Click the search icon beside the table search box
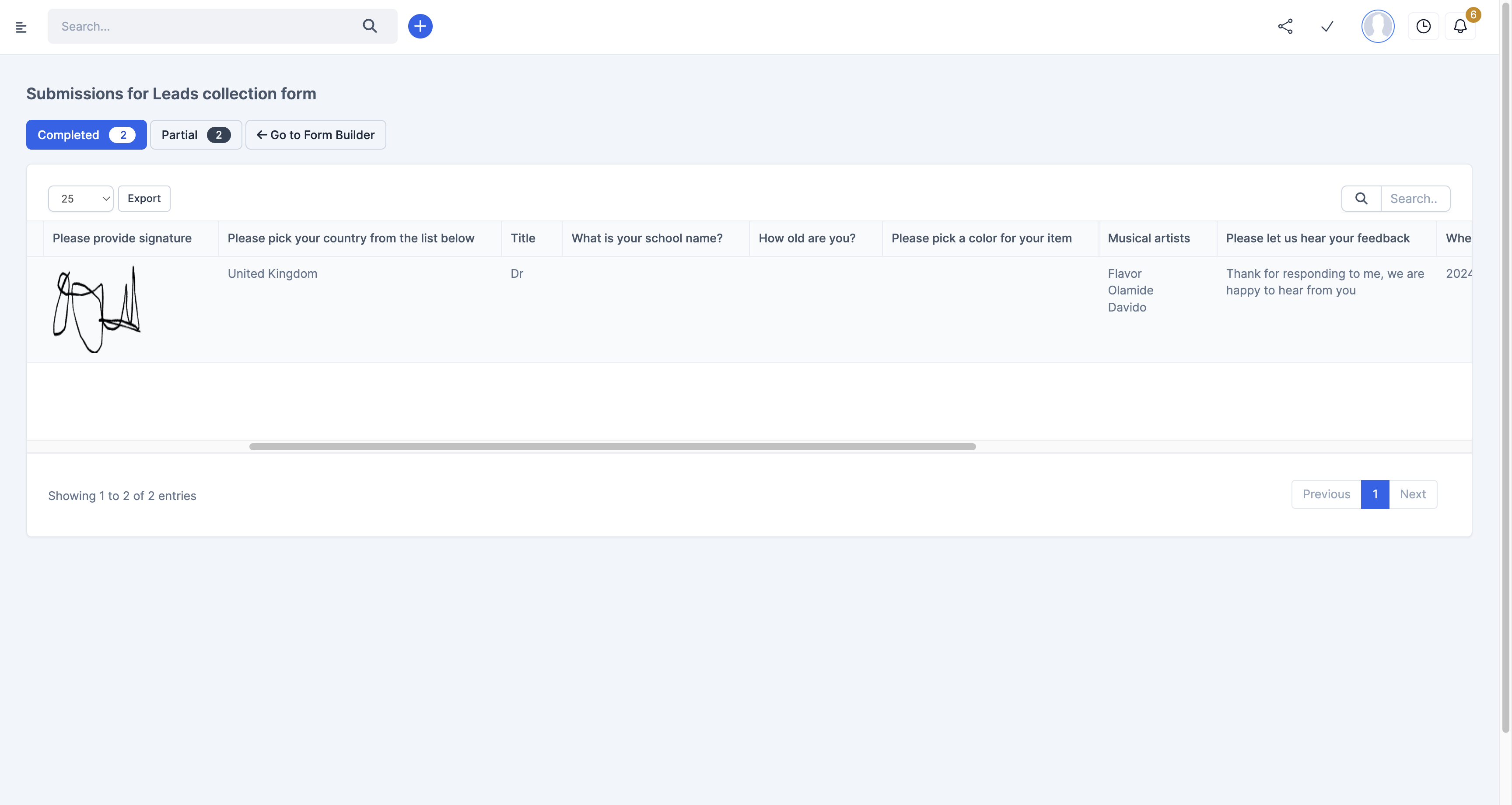Screen dimensions: 1512x805 (1361, 199)
